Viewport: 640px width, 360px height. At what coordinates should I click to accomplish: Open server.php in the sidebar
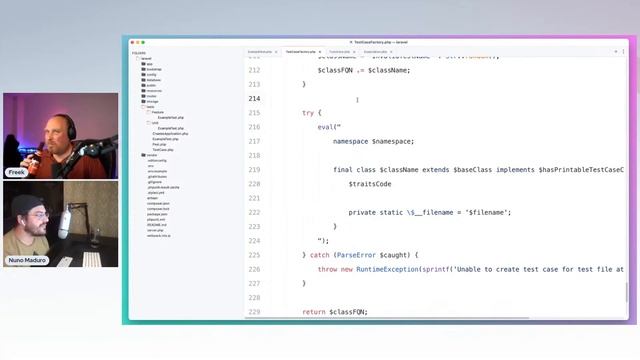[155, 230]
